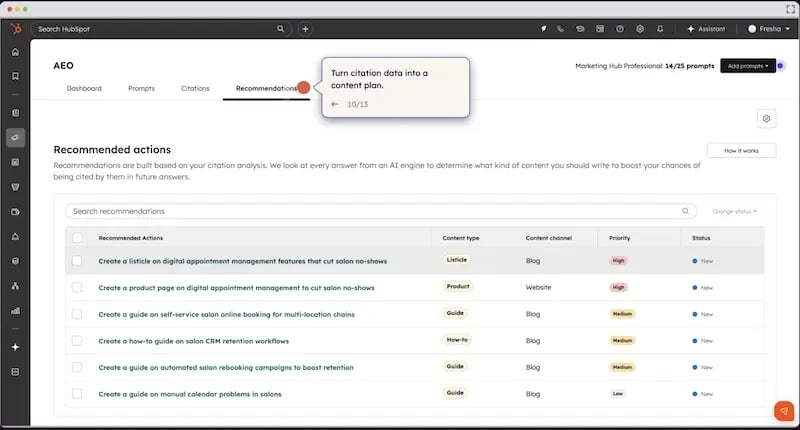This screenshot has height=430, width=800.
Task: Open the product page on digital appointment management link
Action: [x=236, y=288]
